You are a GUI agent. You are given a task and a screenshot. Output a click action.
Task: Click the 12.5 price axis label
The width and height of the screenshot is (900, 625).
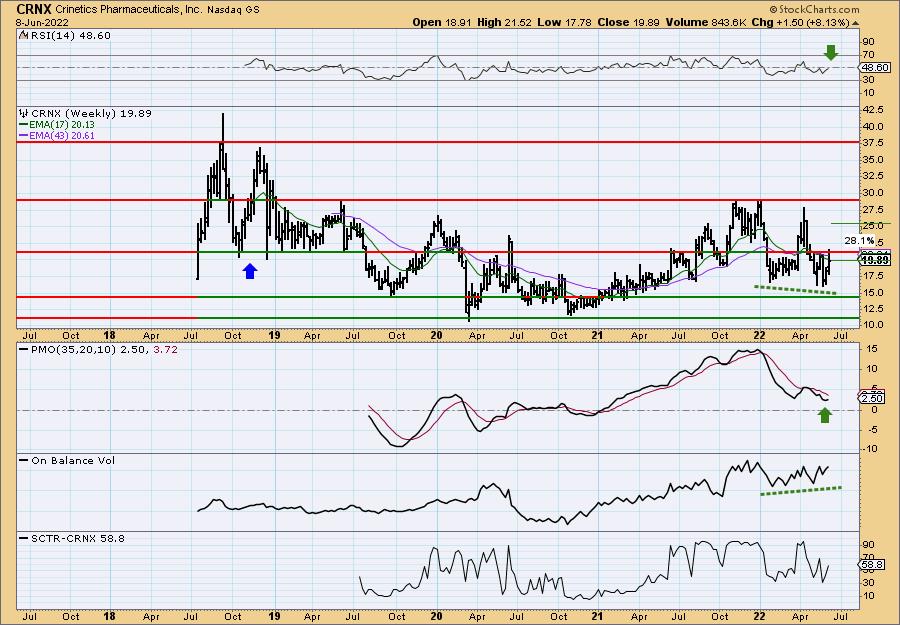point(873,309)
